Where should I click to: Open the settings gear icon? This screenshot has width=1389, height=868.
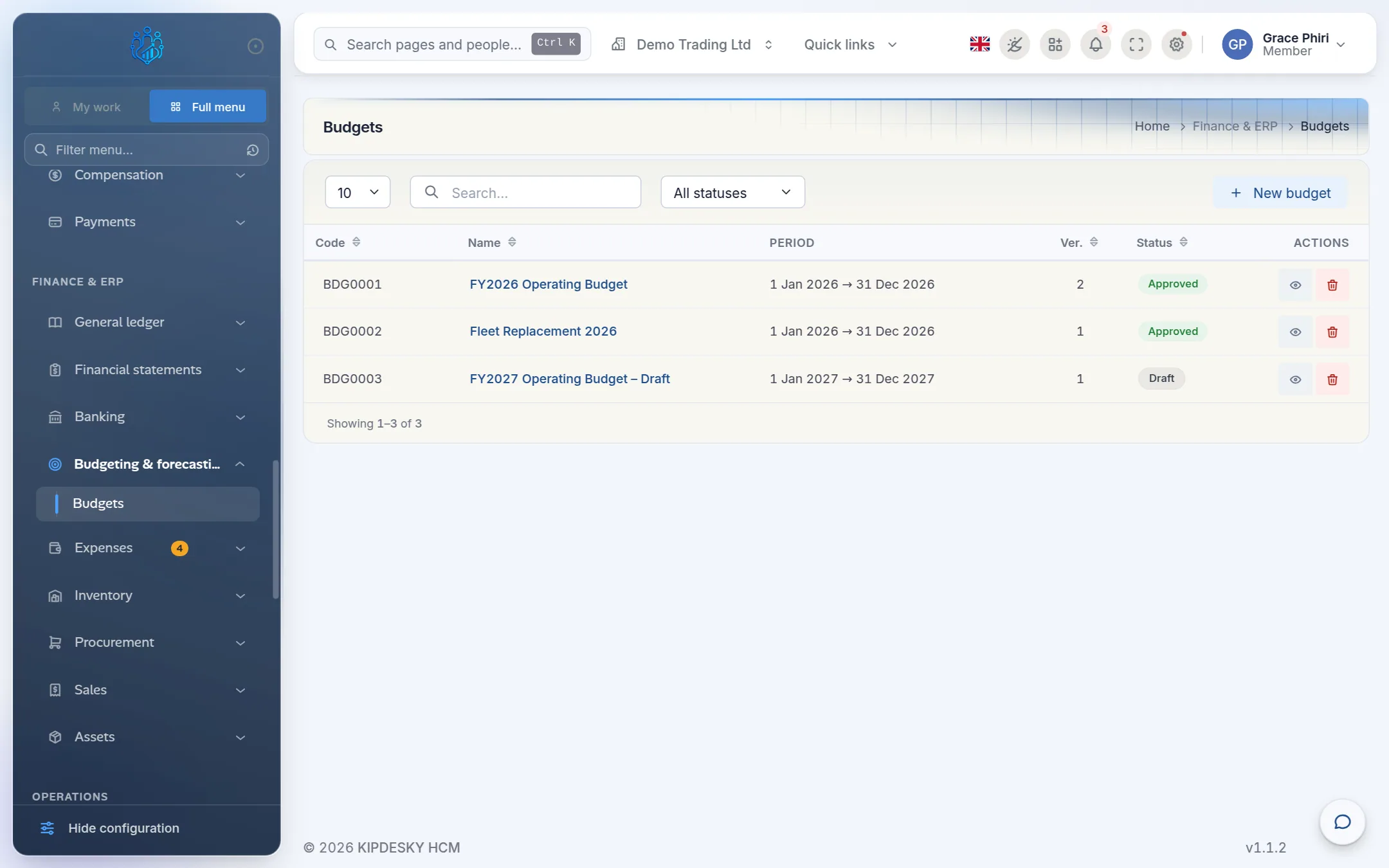tap(1177, 44)
